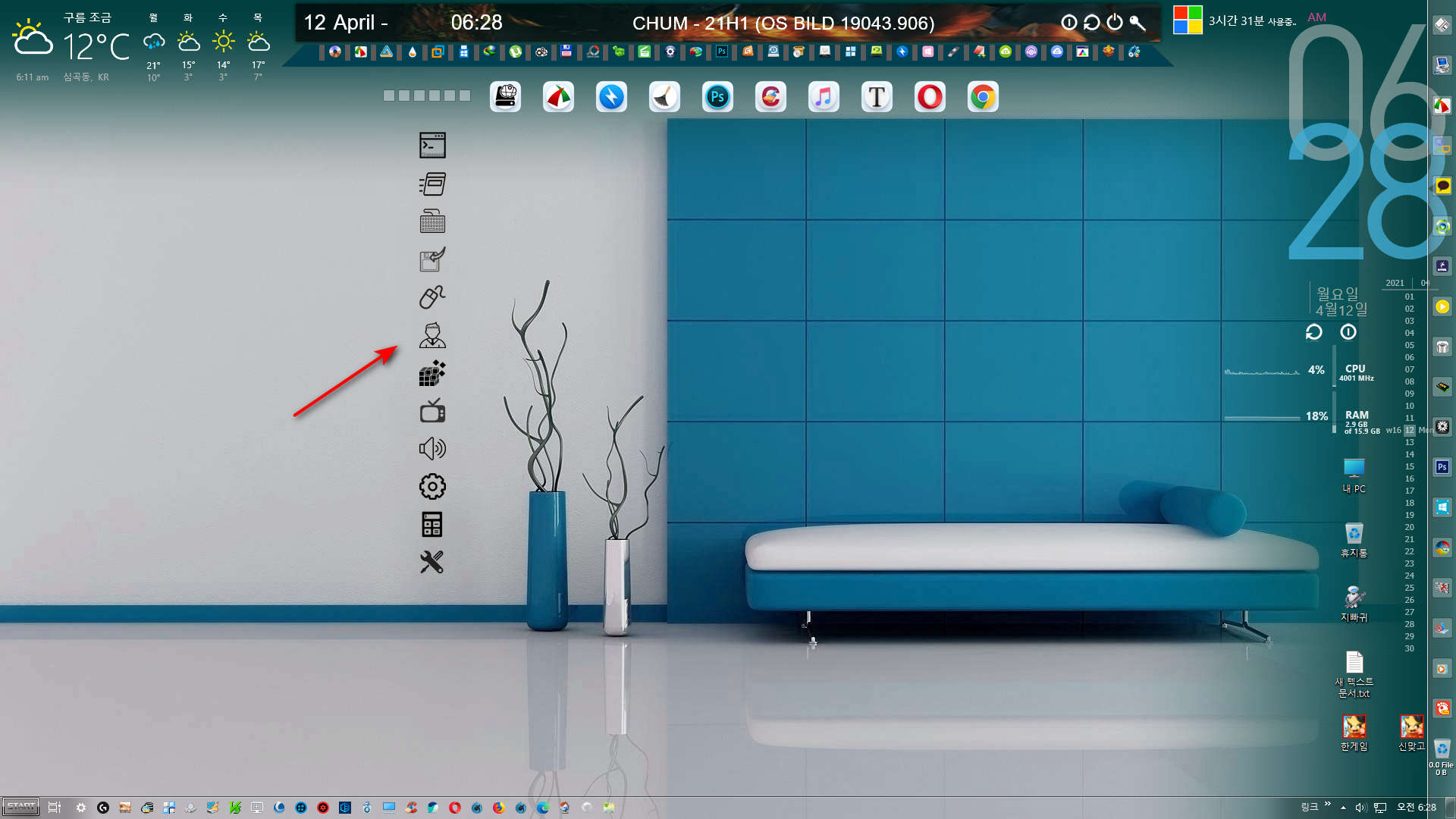Open the registry cubes icon
This screenshot has height=819, width=1456.
pos(432,373)
